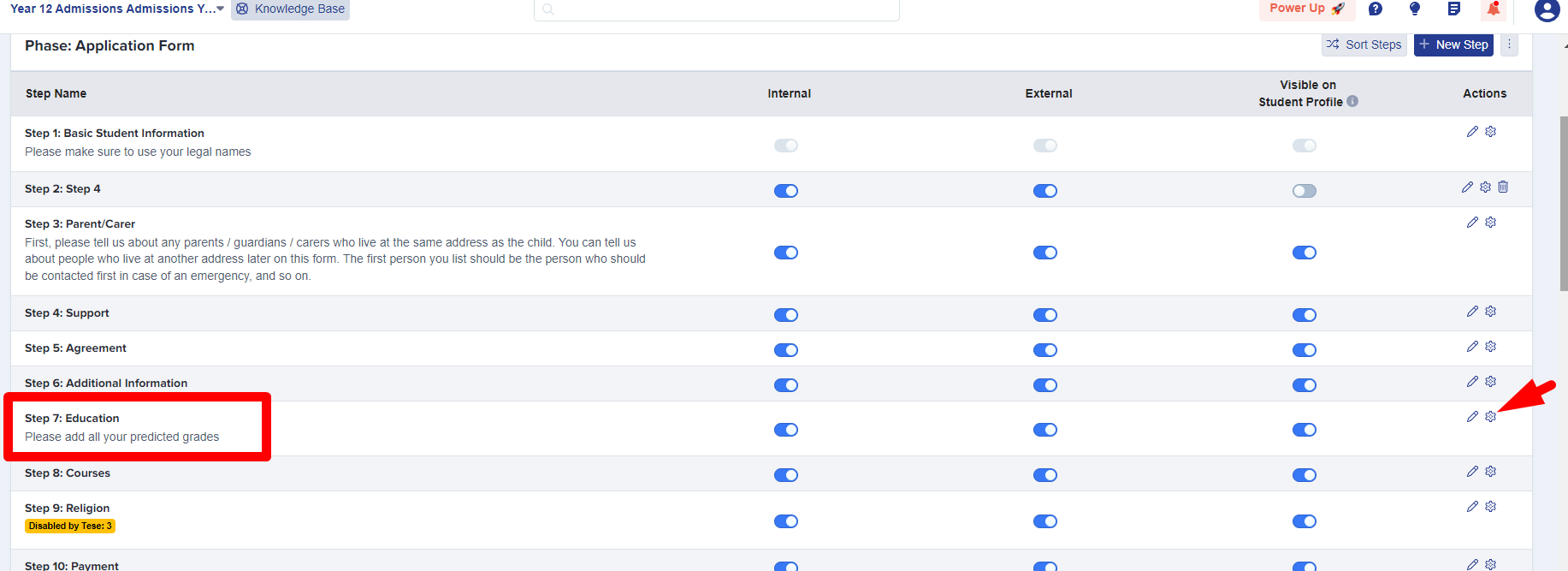The height and width of the screenshot is (571, 1568).
Task: Toggle Student Profile visibility for Step 5 Agreement
Action: (1305, 350)
